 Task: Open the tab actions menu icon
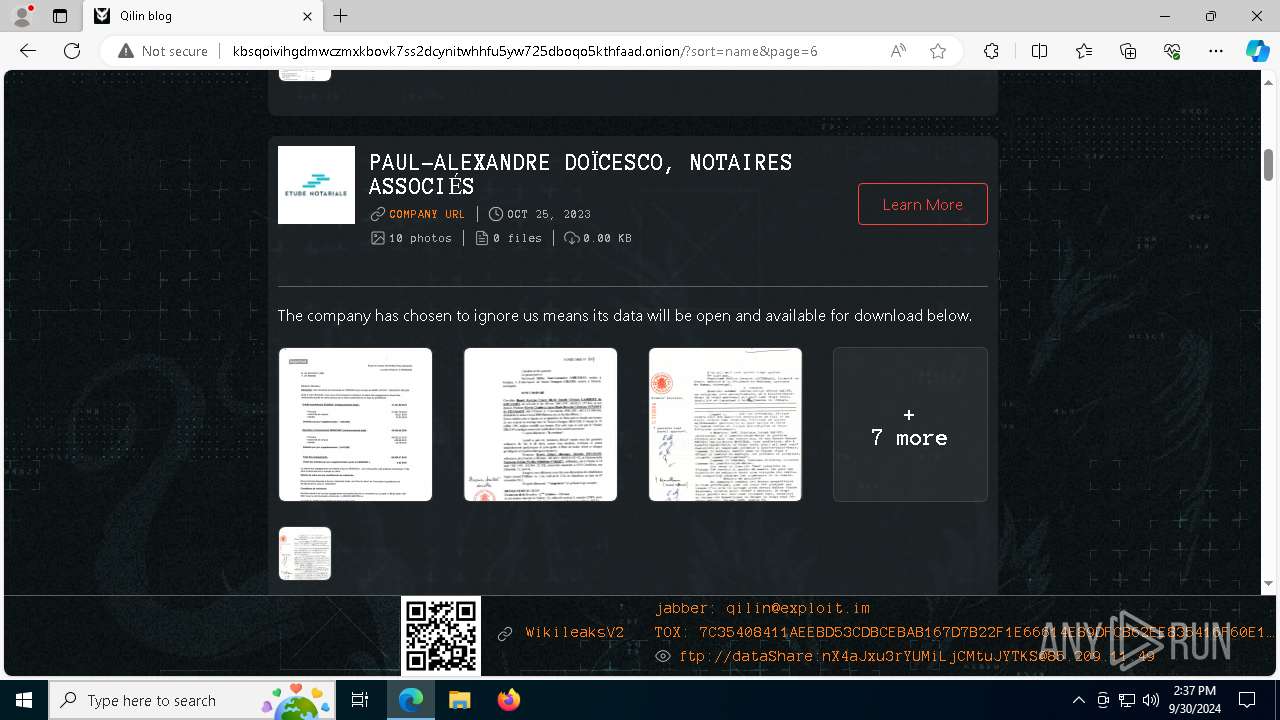pos(60,16)
